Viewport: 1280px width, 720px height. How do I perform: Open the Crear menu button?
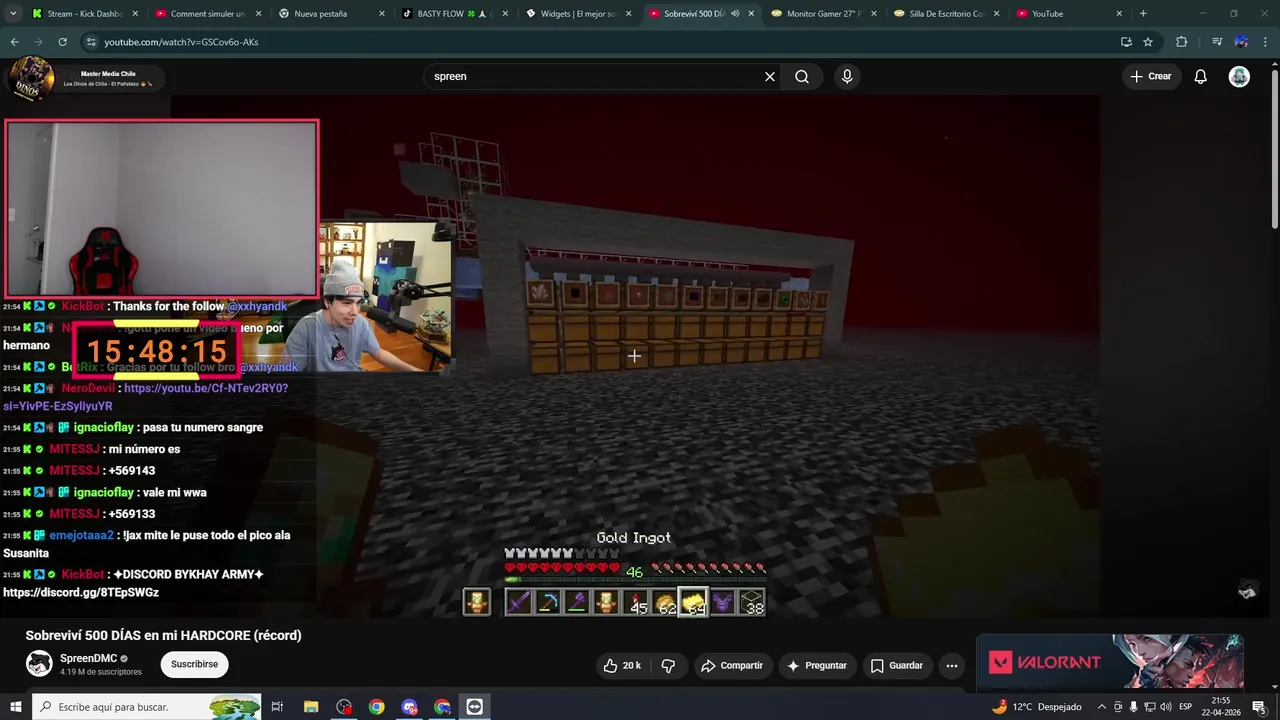(1151, 76)
